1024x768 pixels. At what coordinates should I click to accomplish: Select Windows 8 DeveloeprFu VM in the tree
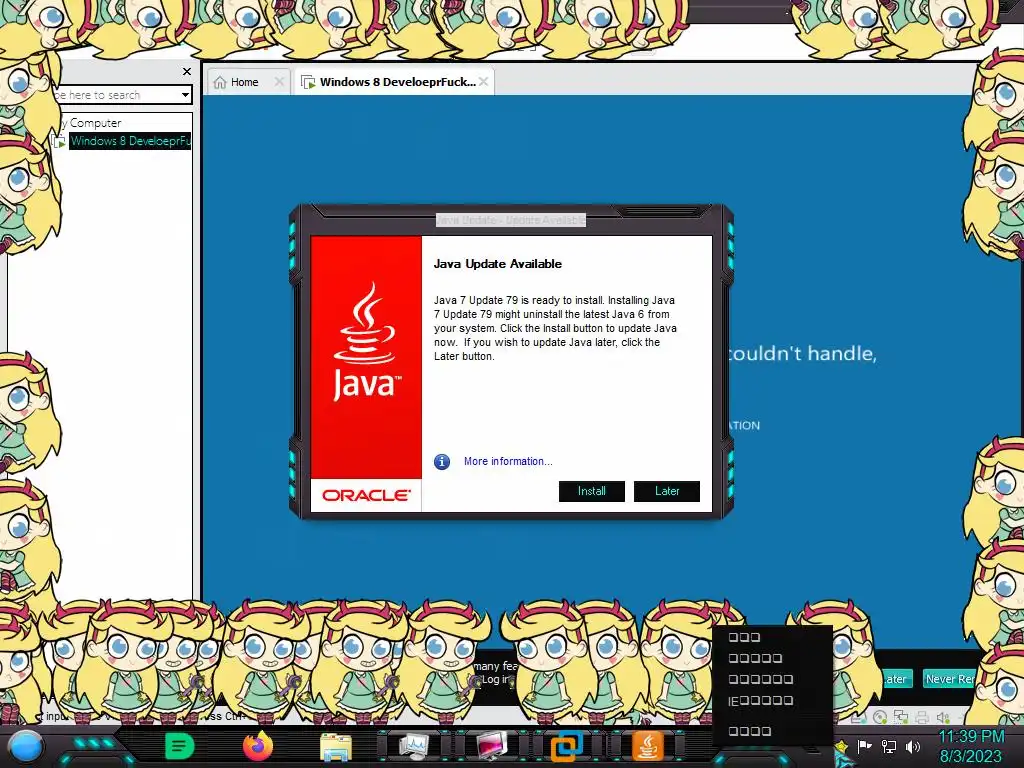[x=130, y=141]
